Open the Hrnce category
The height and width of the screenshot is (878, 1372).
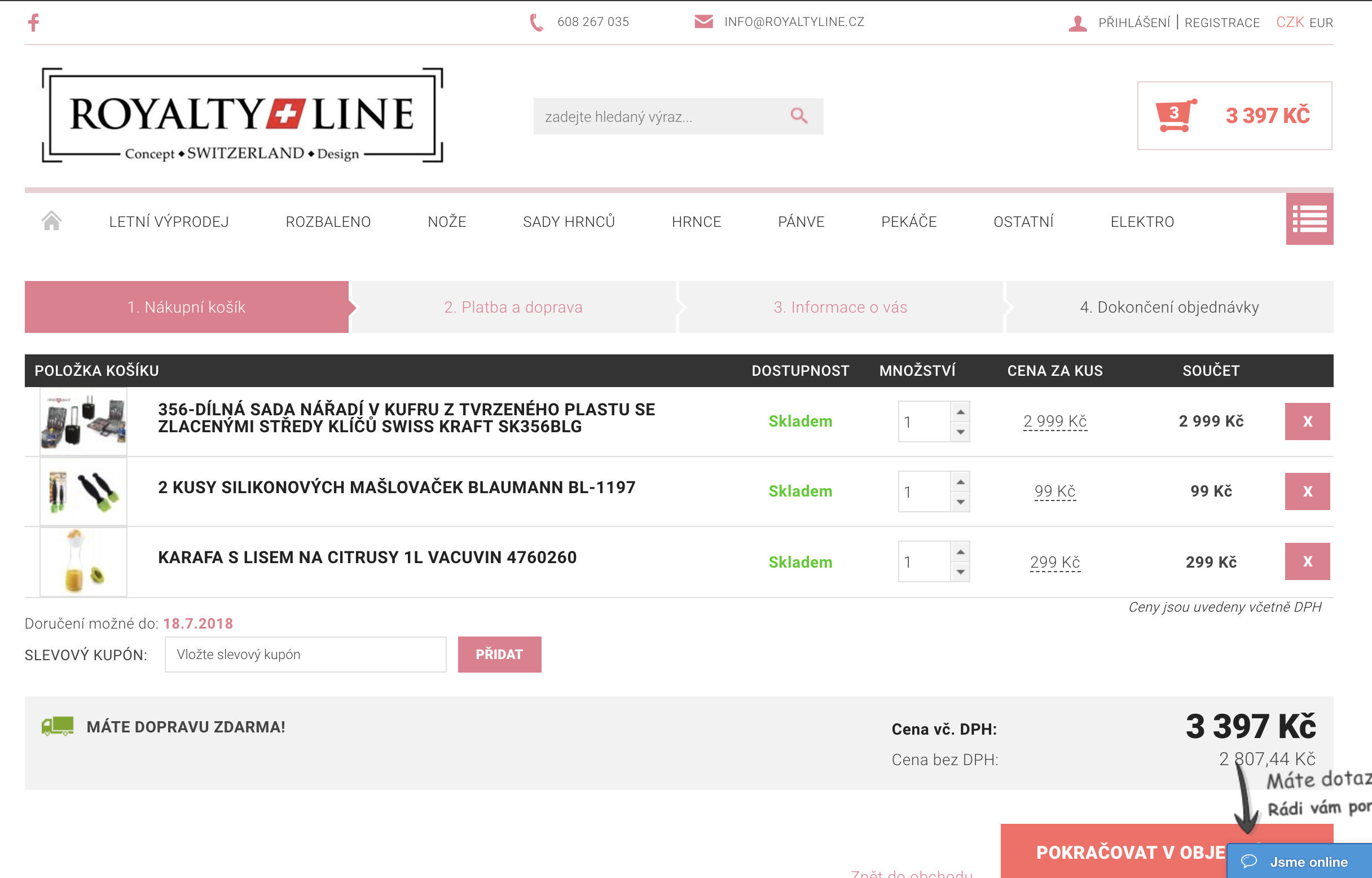coord(696,222)
